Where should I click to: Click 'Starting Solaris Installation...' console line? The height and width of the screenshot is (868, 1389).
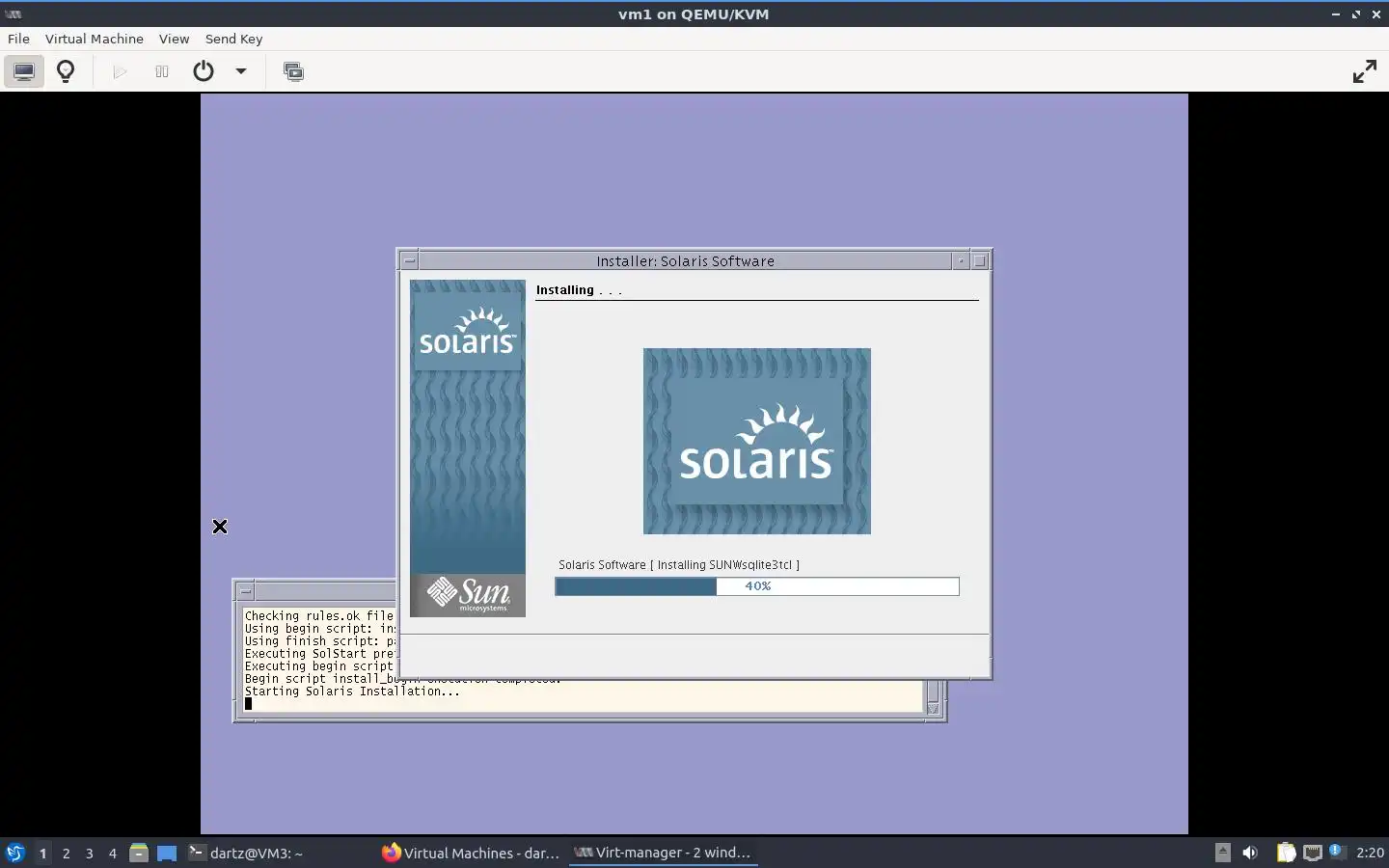coord(352,692)
